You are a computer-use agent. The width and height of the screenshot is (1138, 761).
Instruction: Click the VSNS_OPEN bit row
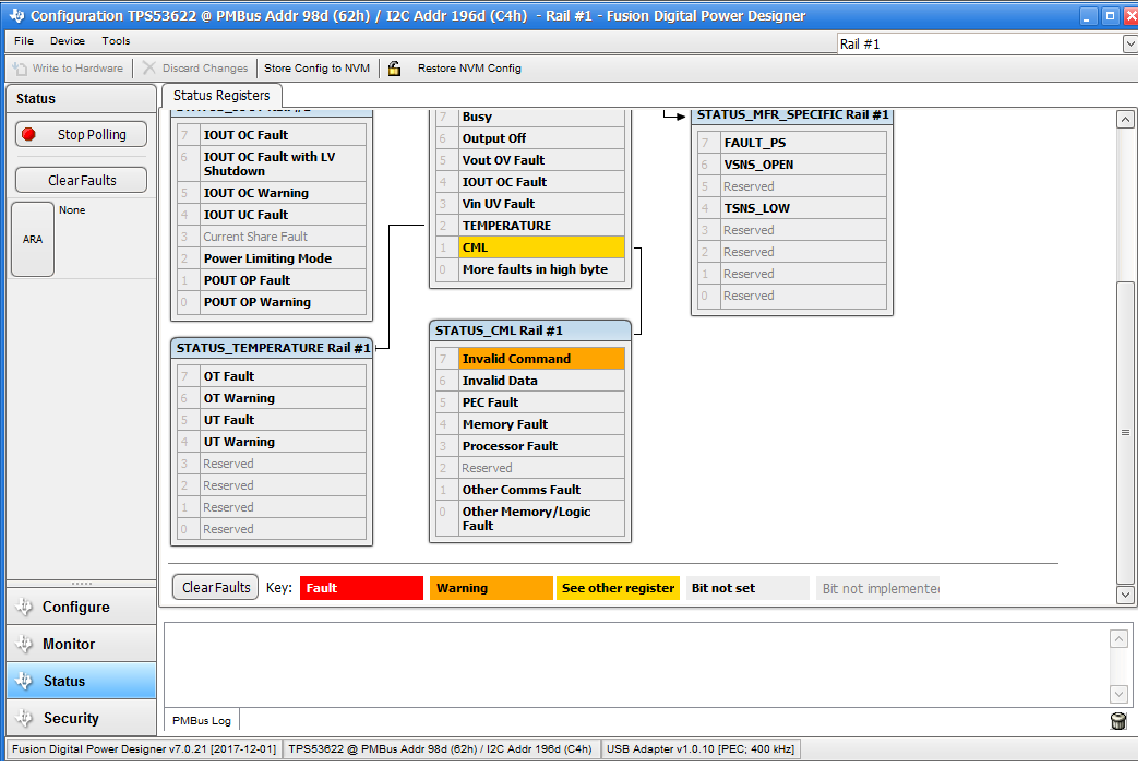click(792, 164)
